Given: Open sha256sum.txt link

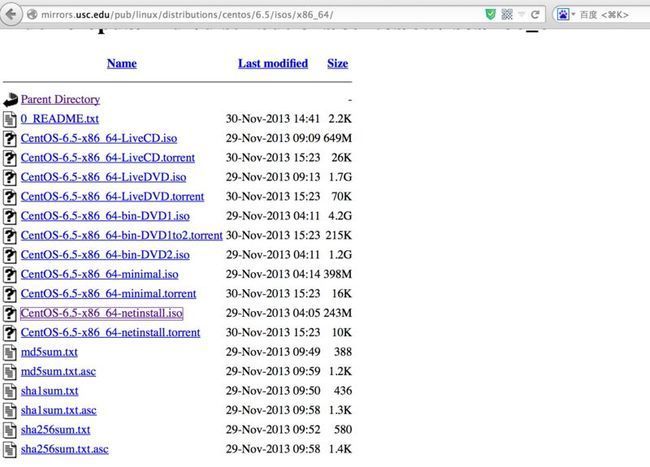Looking at the screenshot, I should pyautogui.click(x=56, y=430).
